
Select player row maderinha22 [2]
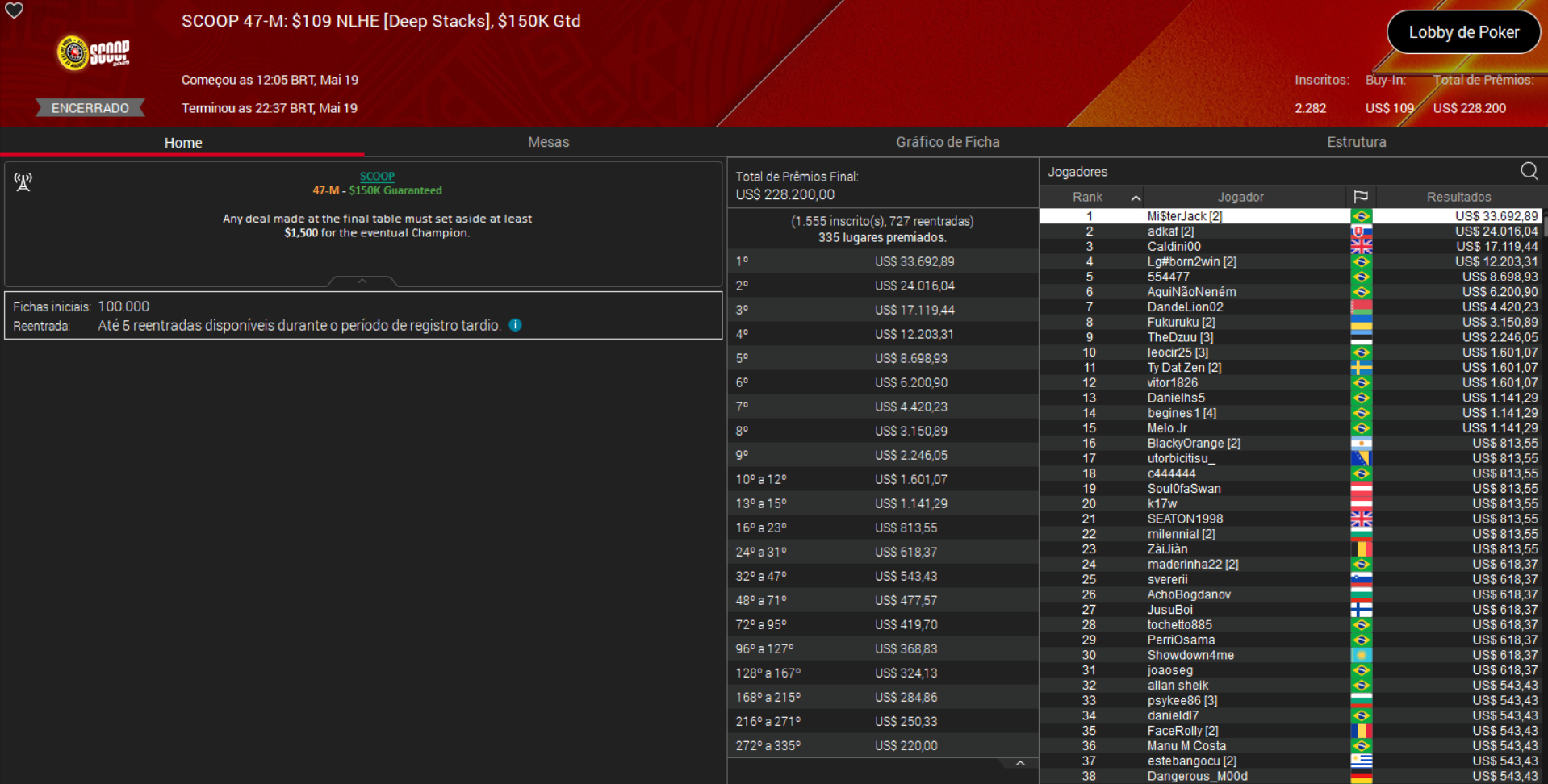pos(1290,565)
